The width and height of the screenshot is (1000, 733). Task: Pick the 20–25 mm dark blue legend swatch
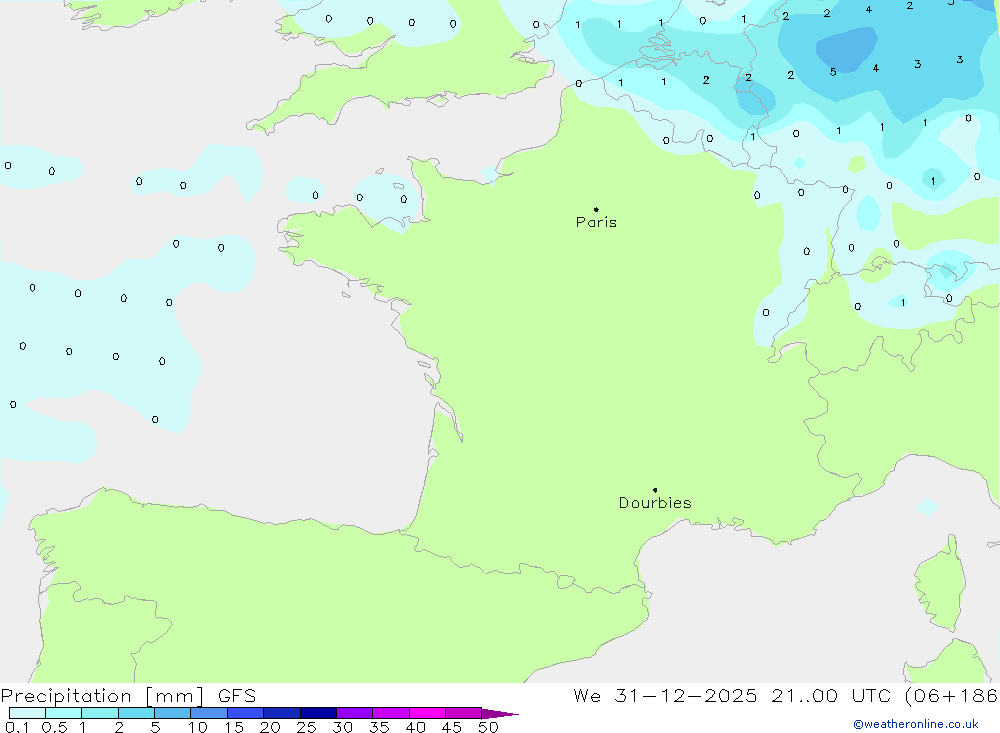(281, 713)
